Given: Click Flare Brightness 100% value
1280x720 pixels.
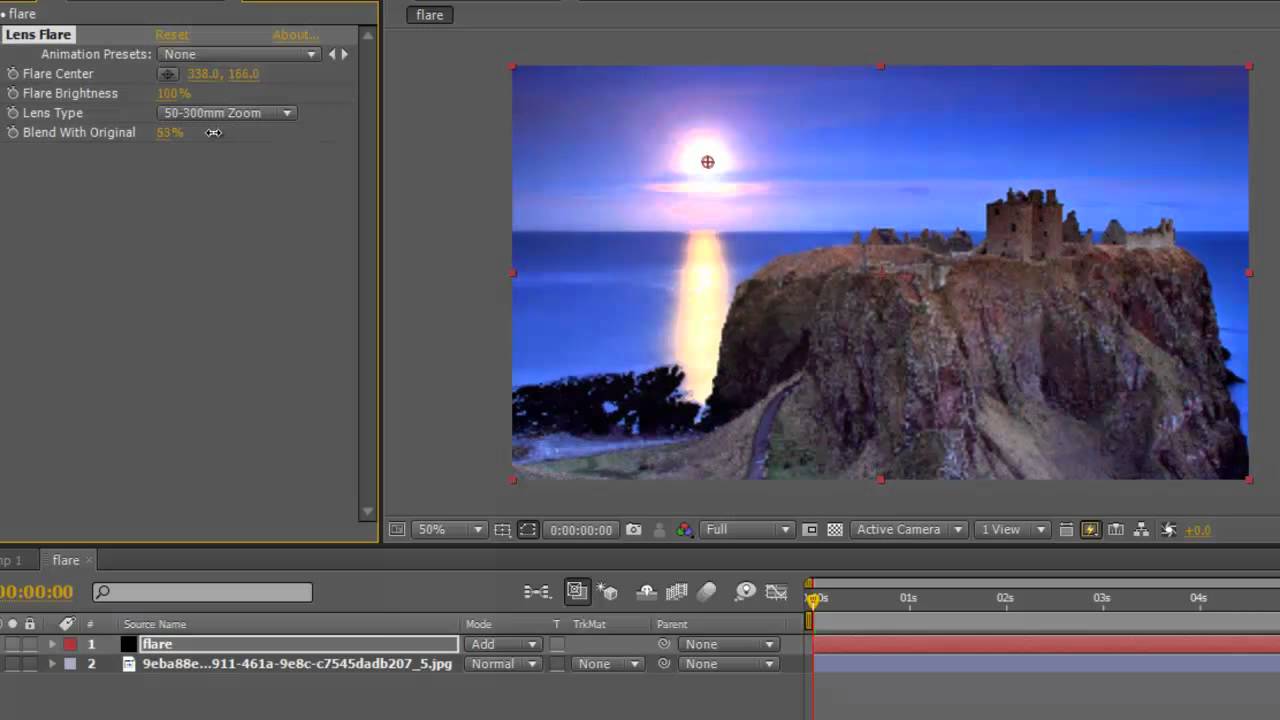Looking at the screenshot, I should 174,93.
